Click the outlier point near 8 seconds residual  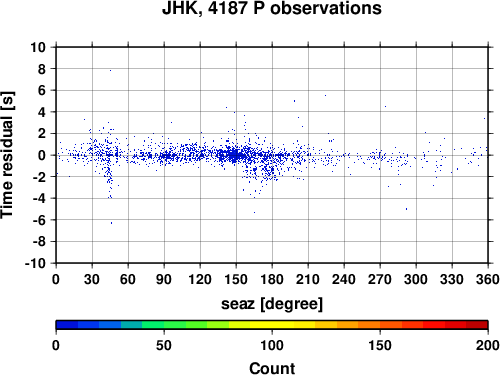(x=110, y=70)
